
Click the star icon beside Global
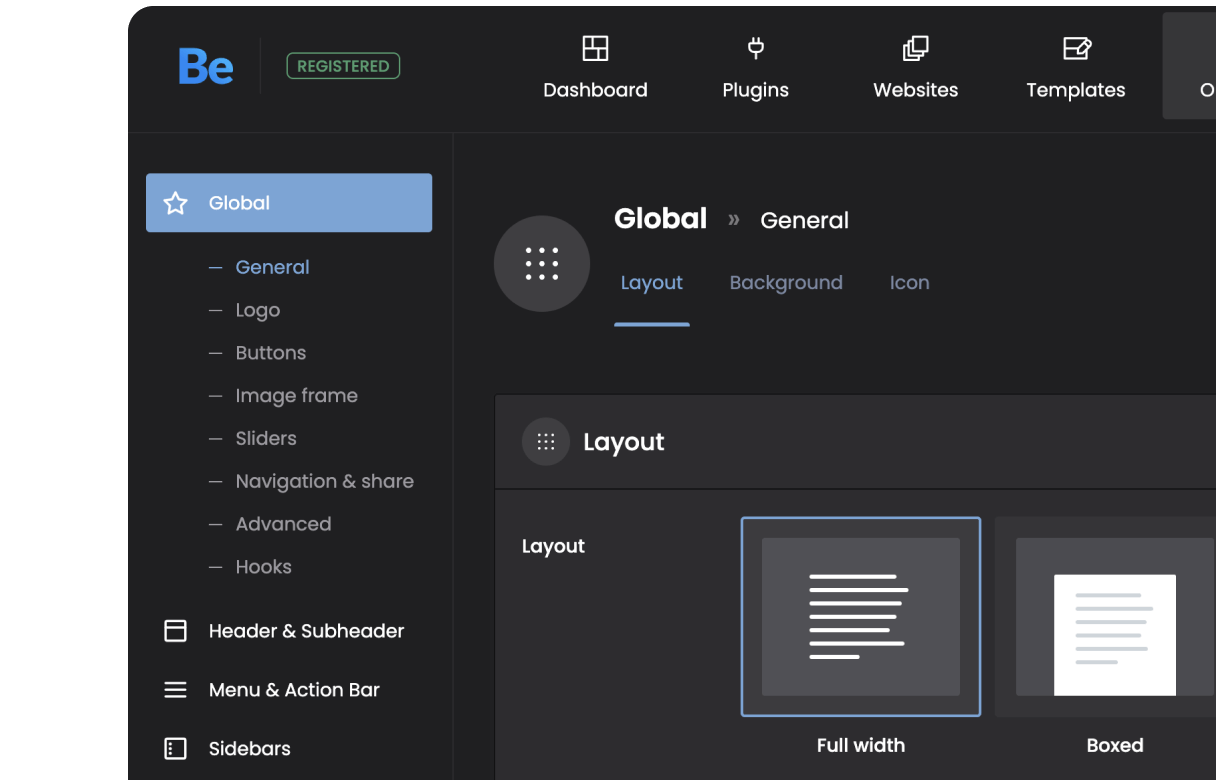click(175, 202)
